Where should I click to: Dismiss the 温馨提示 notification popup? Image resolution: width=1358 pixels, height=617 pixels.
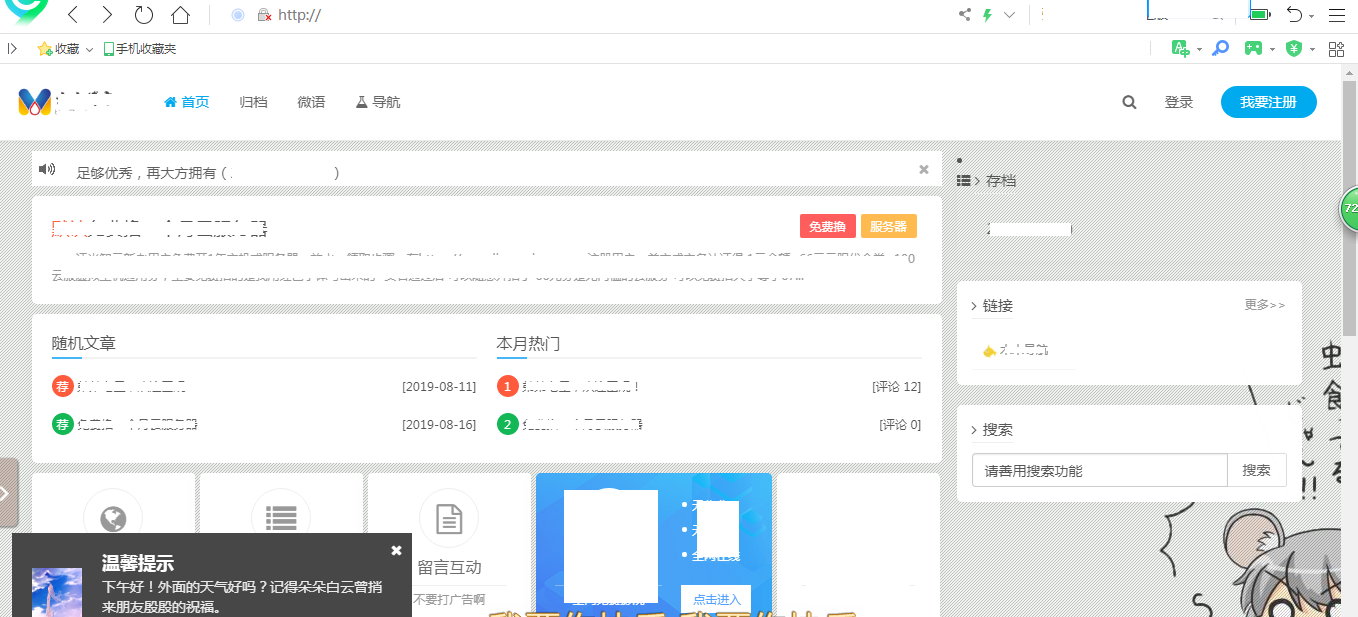[x=396, y=549]
